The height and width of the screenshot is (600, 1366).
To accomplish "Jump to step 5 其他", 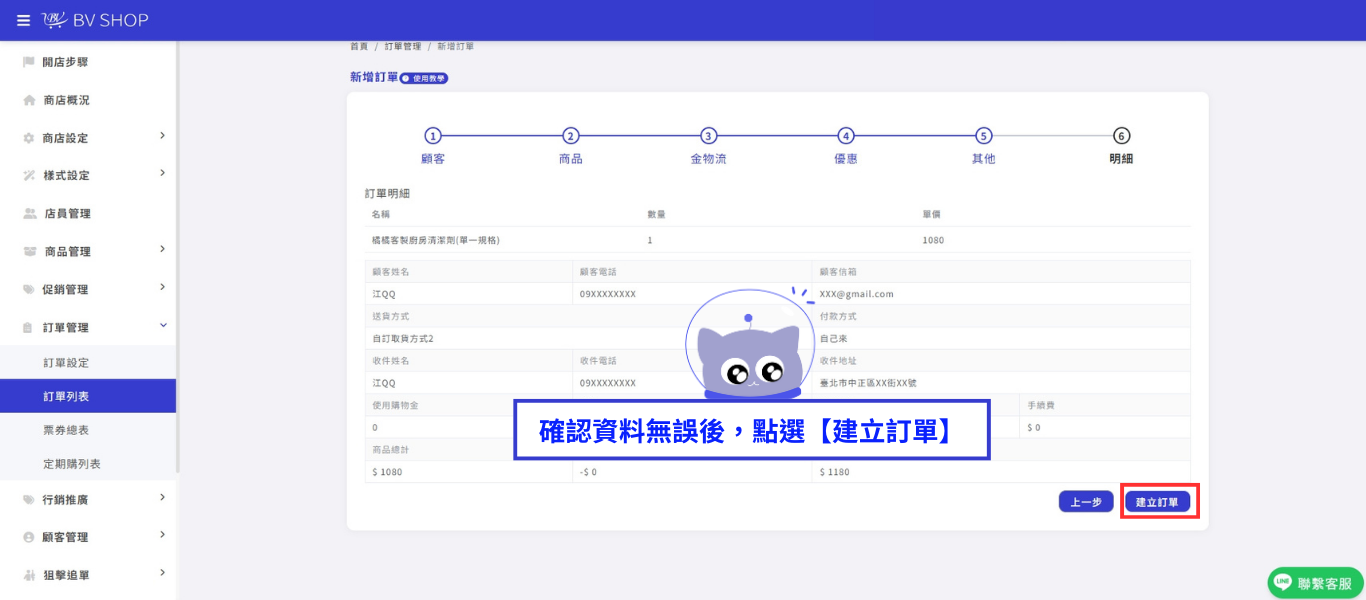I will pyautogui.click(x=984, y=145).
